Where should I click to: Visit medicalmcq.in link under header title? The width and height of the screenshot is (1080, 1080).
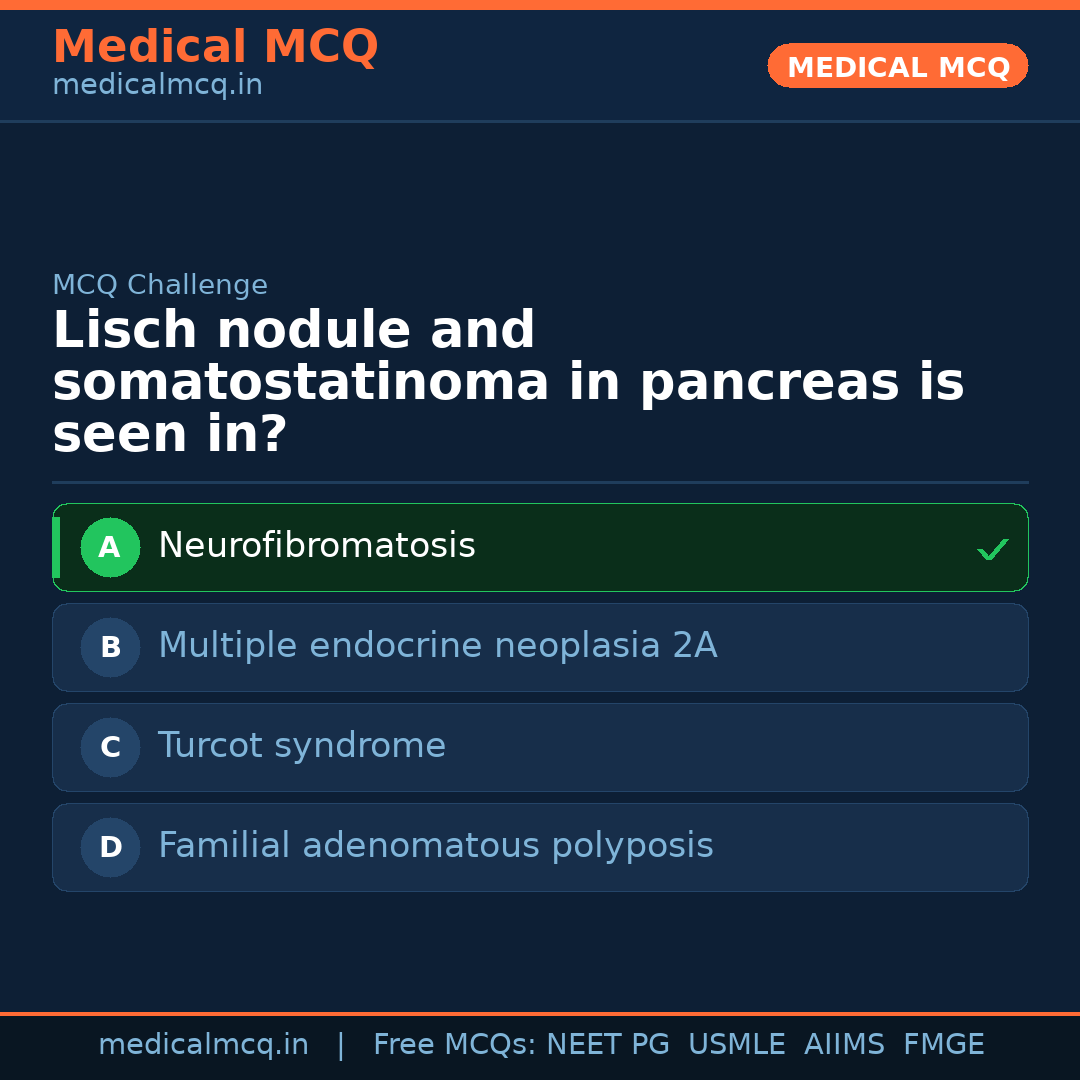pos(157,85)
